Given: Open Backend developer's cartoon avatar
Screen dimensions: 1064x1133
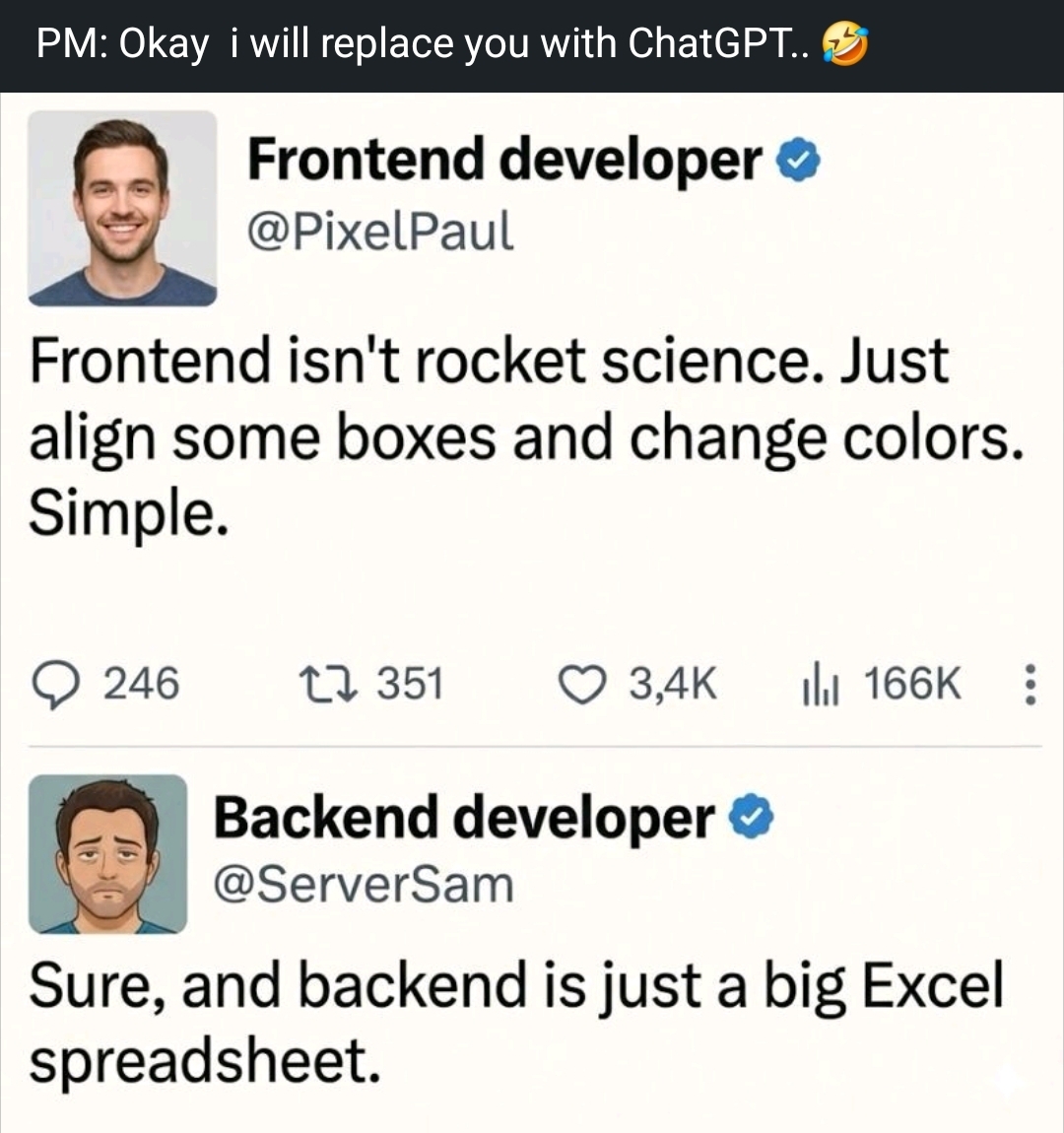Looking at the screenshot, I should pos(107,854).
